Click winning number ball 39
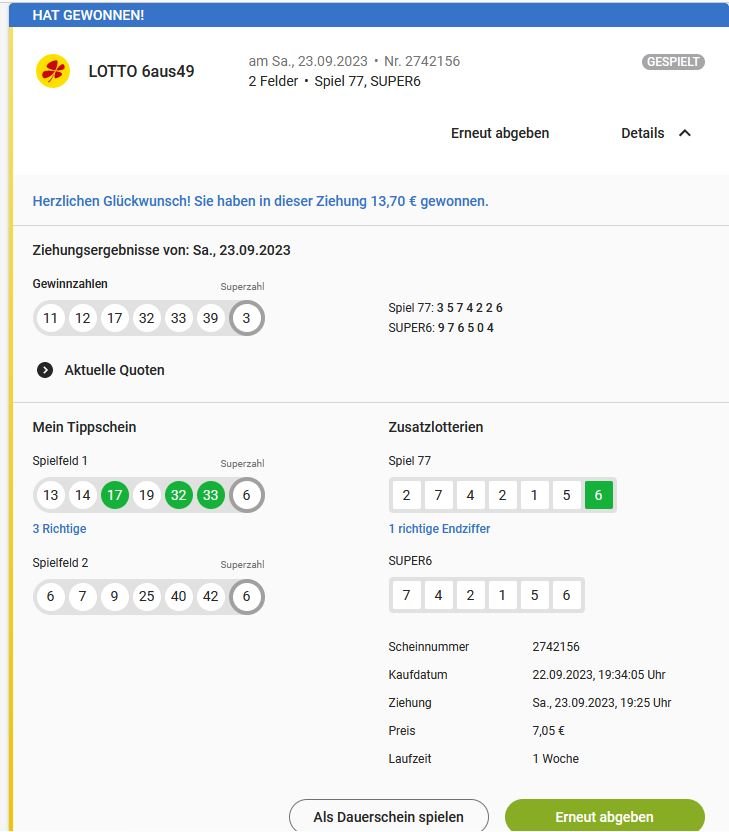The height and width of the screenshot is (832, 729). [x=211, y=318]
